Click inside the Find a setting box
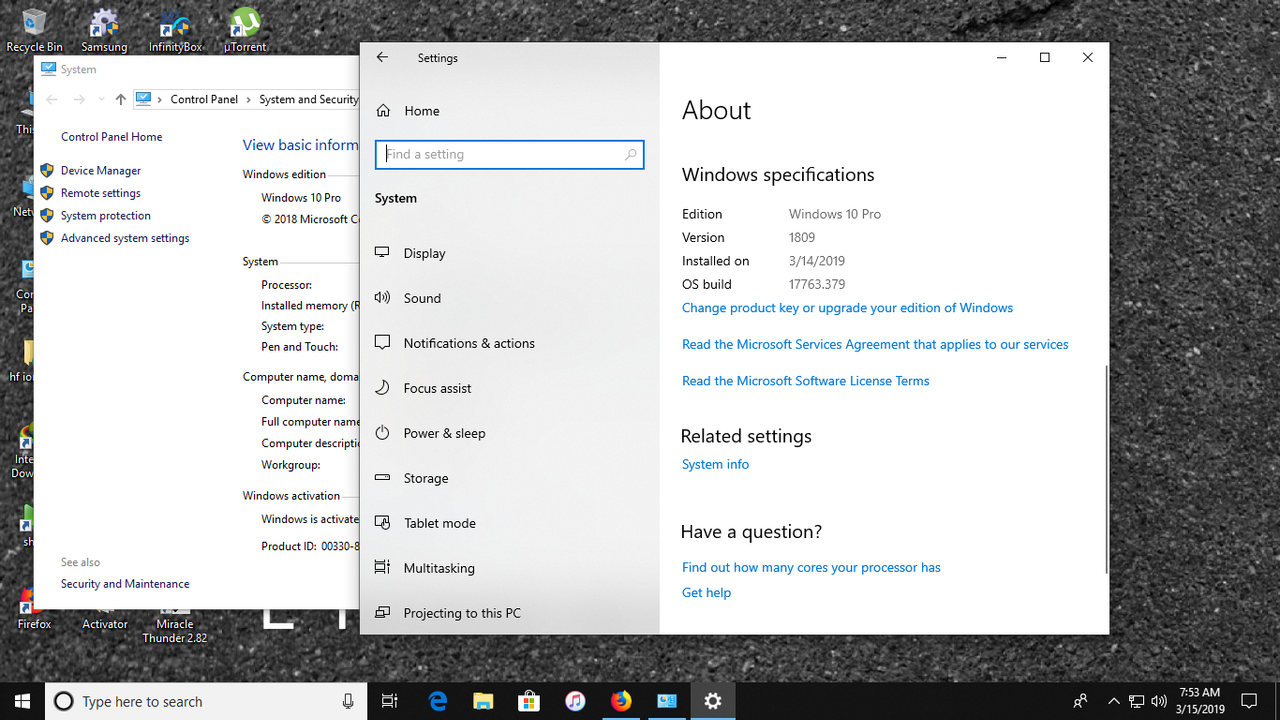This screenshot has width=1280, height=720. pyautogui.click(x=509, y=154)
